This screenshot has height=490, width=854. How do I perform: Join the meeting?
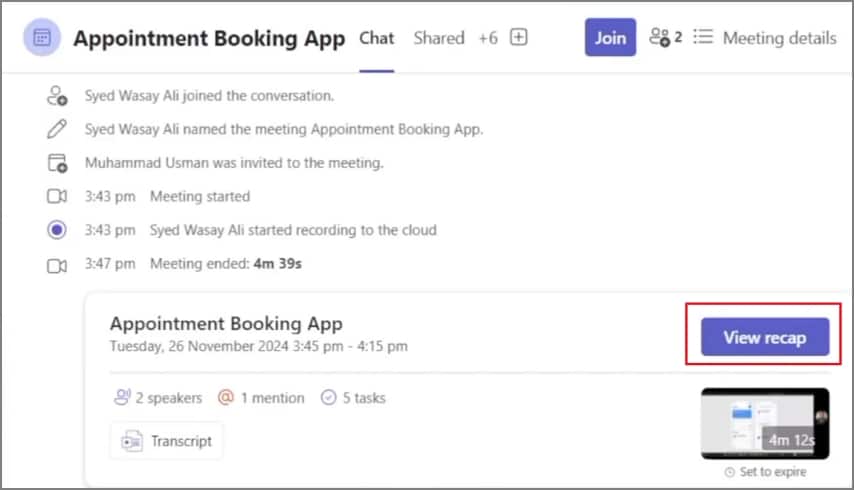click(x=610, y=38)
